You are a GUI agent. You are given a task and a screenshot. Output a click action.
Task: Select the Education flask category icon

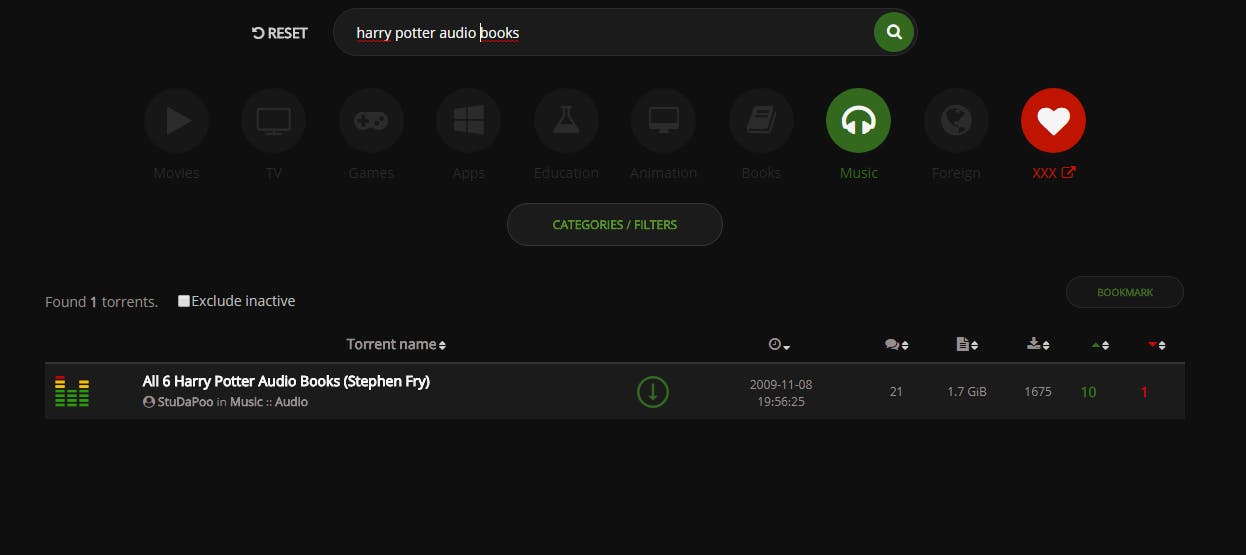[x=566, y=121]
